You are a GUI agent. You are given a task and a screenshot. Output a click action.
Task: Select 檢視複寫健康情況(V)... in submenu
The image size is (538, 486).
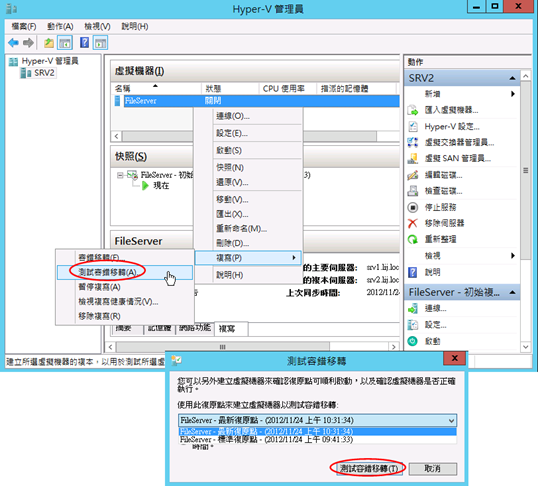[125, 302]
